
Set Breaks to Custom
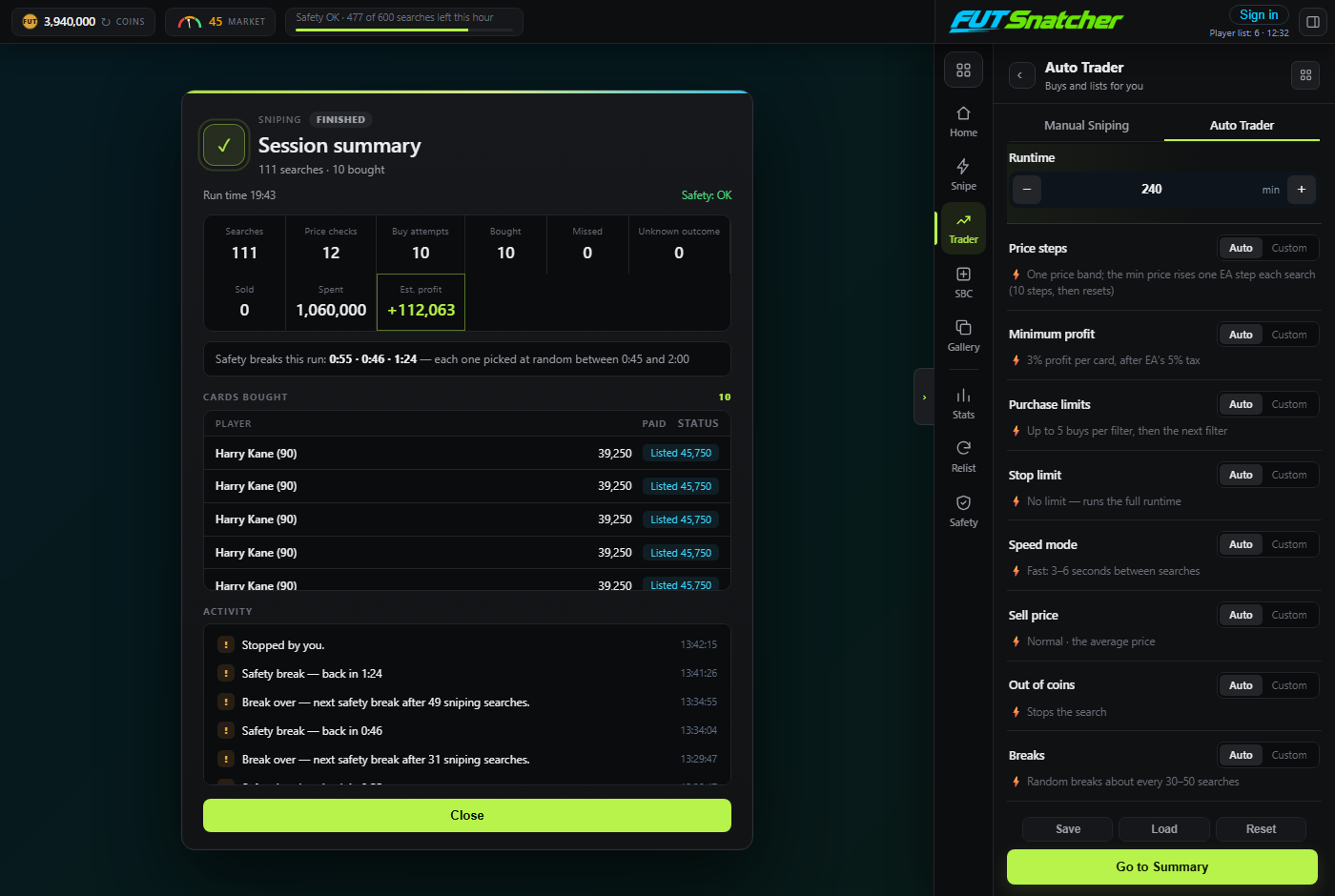pos(1289,755)
